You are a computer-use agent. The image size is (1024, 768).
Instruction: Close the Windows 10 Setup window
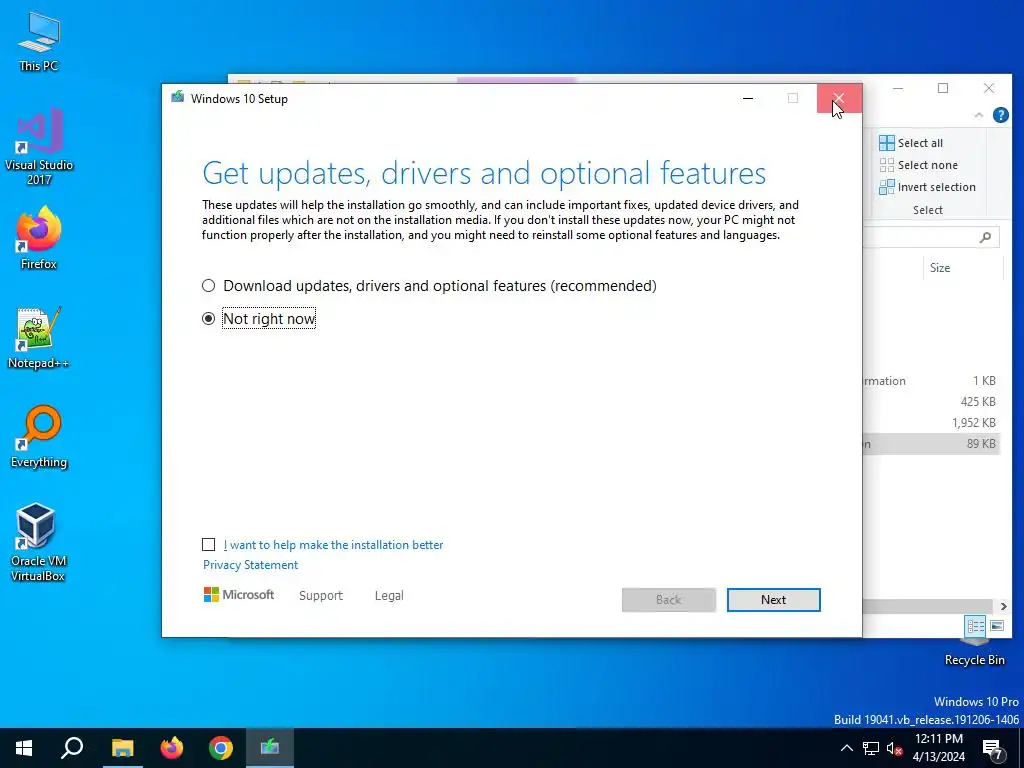coord(839,99)
